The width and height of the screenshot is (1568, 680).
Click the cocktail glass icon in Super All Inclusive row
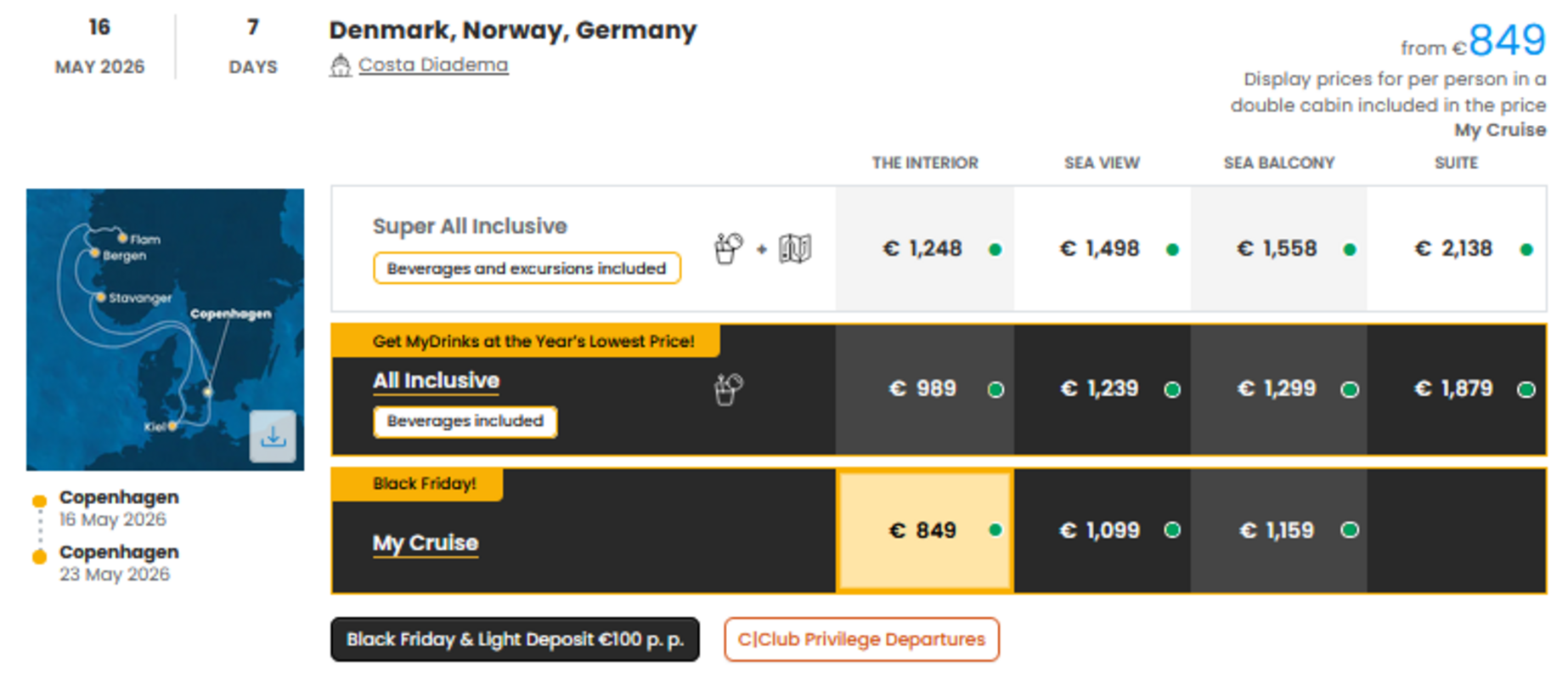coord(727,246)
